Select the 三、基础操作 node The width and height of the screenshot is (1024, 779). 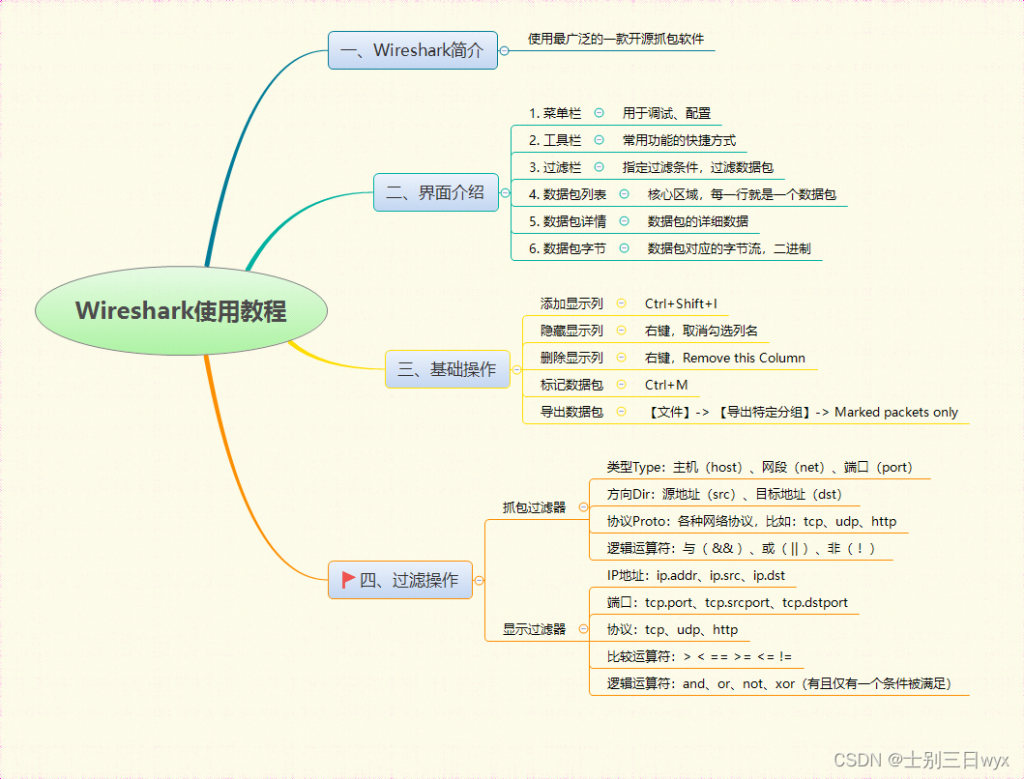[447, 370]
